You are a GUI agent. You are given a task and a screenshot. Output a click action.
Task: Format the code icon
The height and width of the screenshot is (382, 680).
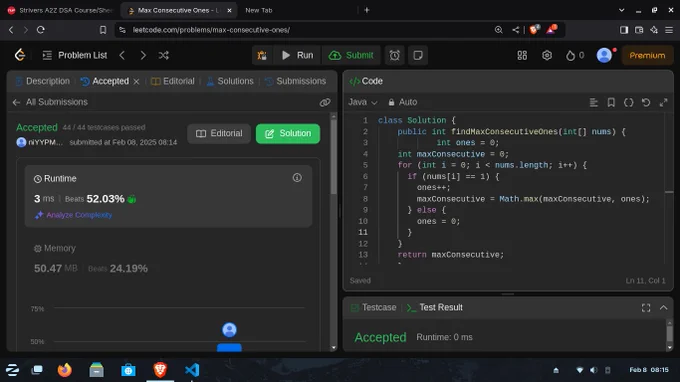[593, 102]
